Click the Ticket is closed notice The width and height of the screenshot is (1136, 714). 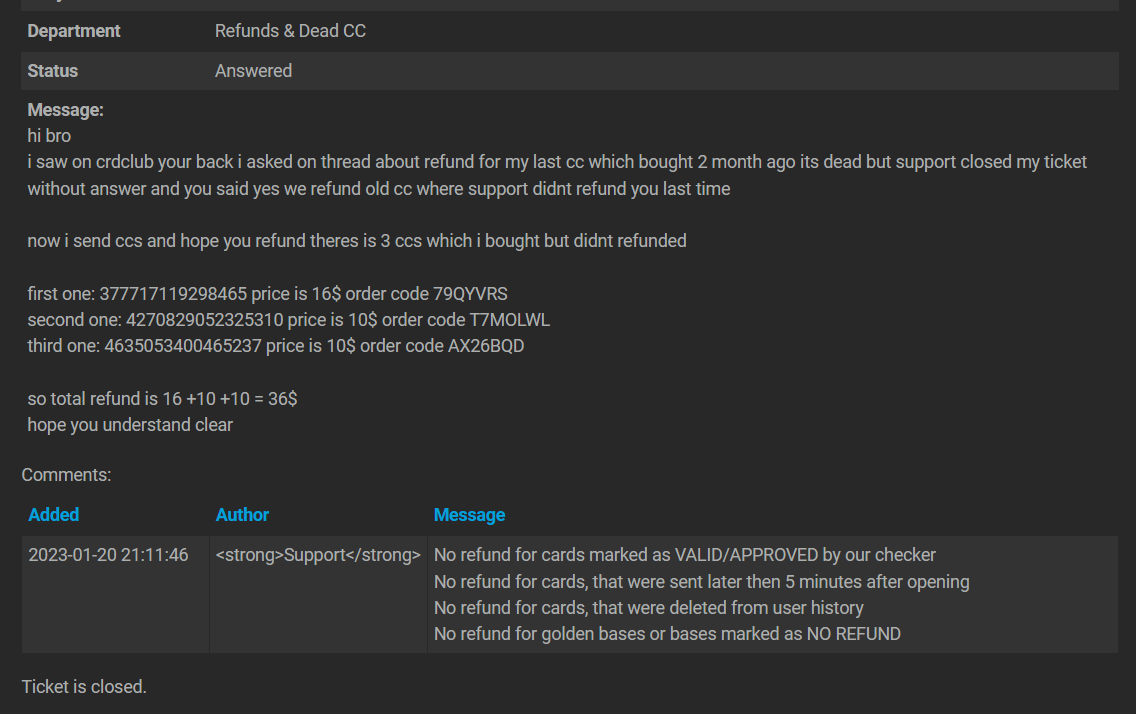click(x=84, y=686)
